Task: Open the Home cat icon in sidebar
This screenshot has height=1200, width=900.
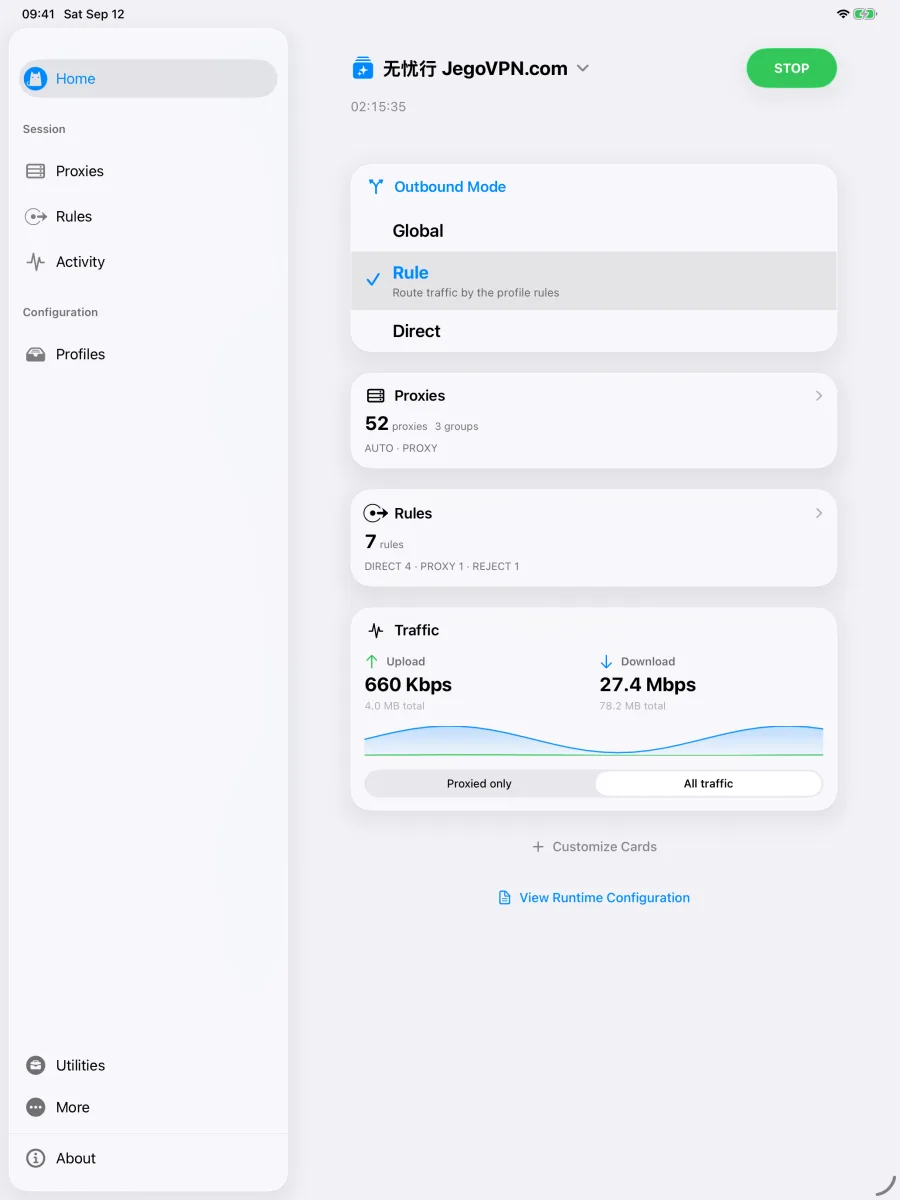Action: 36,79
